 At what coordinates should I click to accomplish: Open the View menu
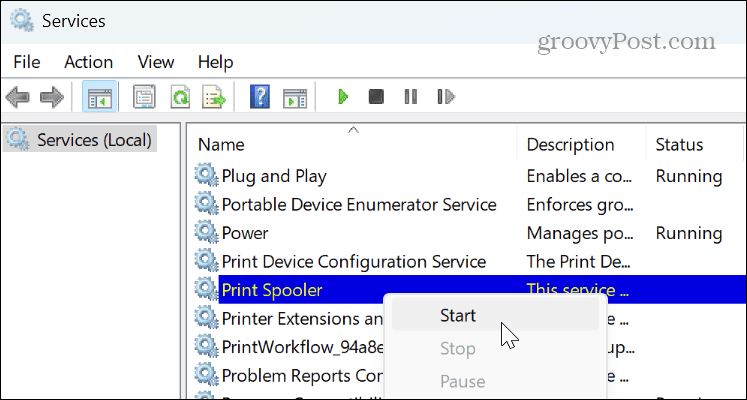(x=156, y=62)
